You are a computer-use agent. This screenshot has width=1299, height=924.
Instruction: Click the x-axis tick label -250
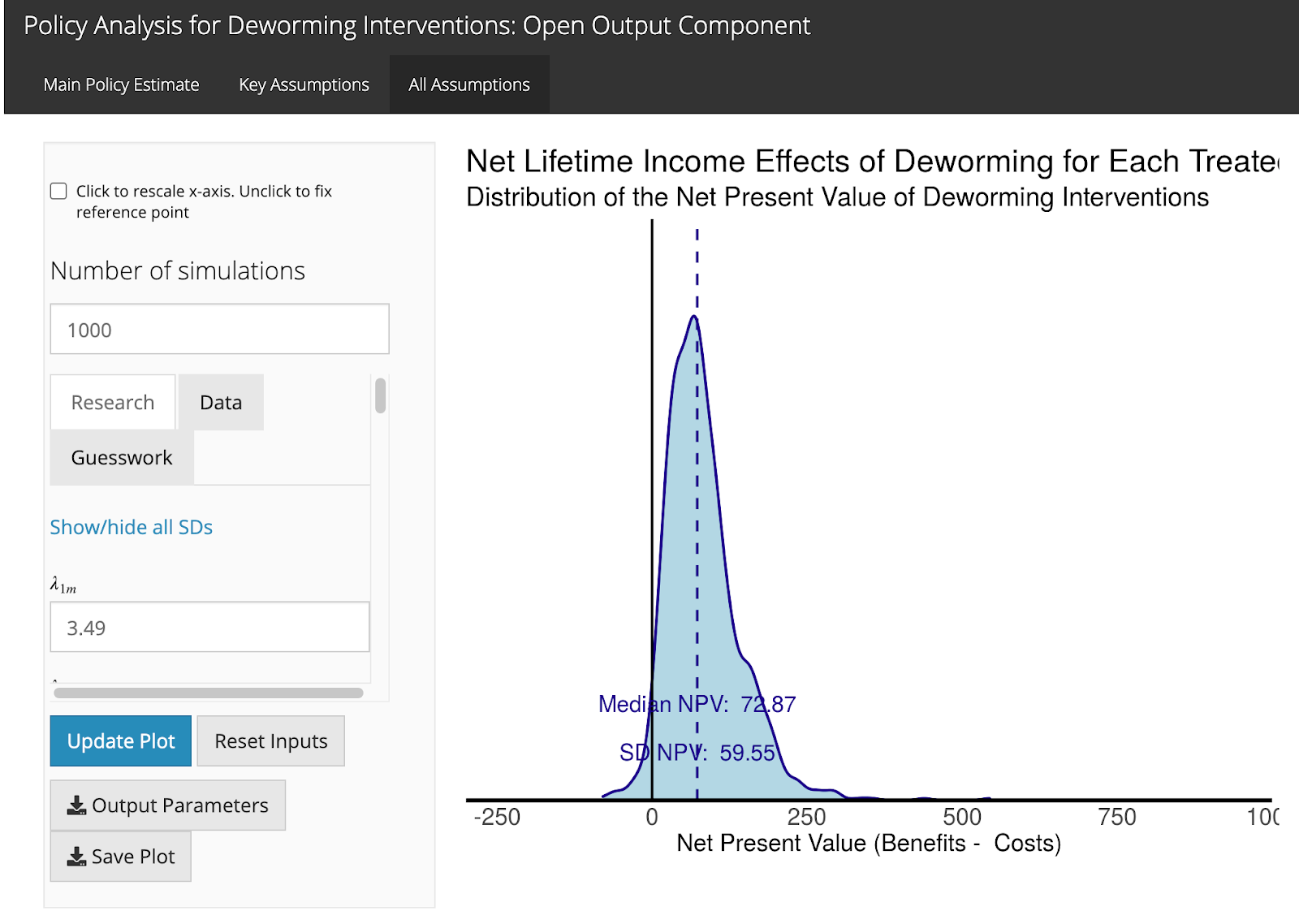click(x=497, y=817)
